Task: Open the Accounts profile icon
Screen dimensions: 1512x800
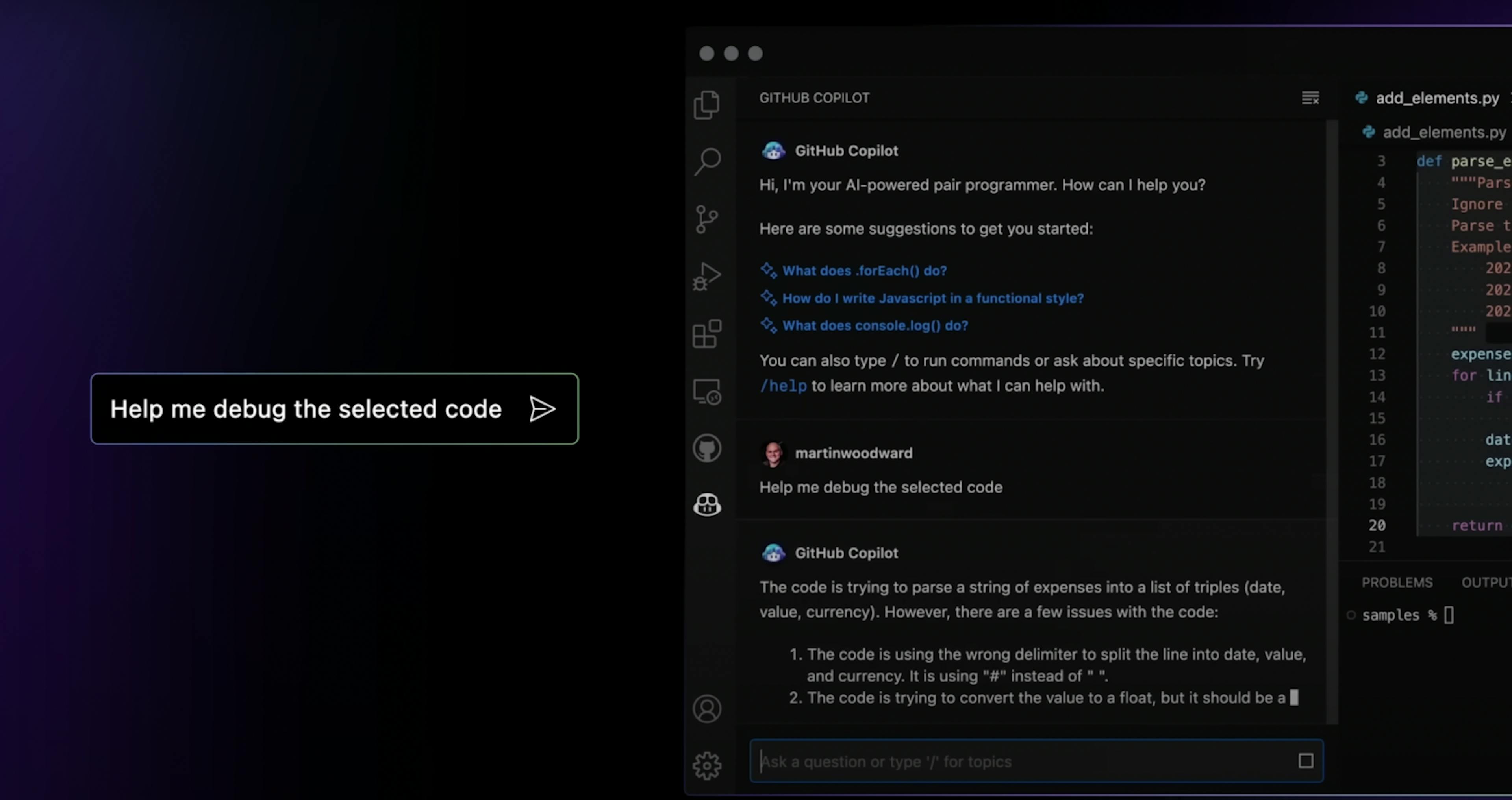Action: (707, 709)
